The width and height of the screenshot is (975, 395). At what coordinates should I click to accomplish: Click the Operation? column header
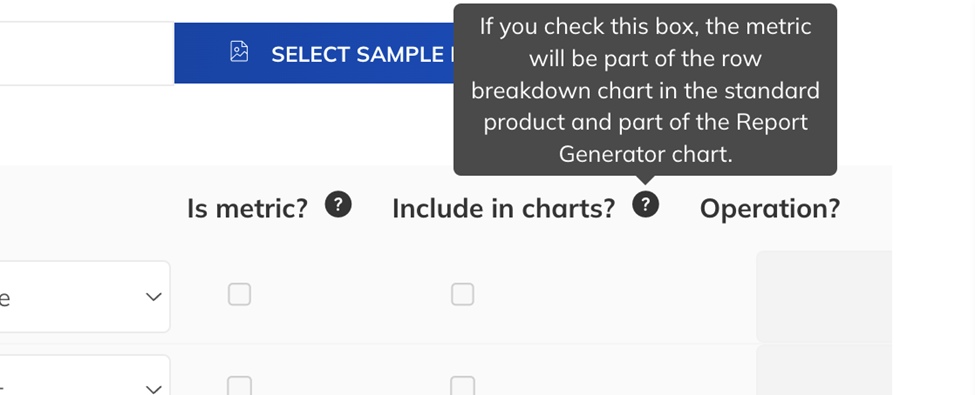tap(770, 208)
